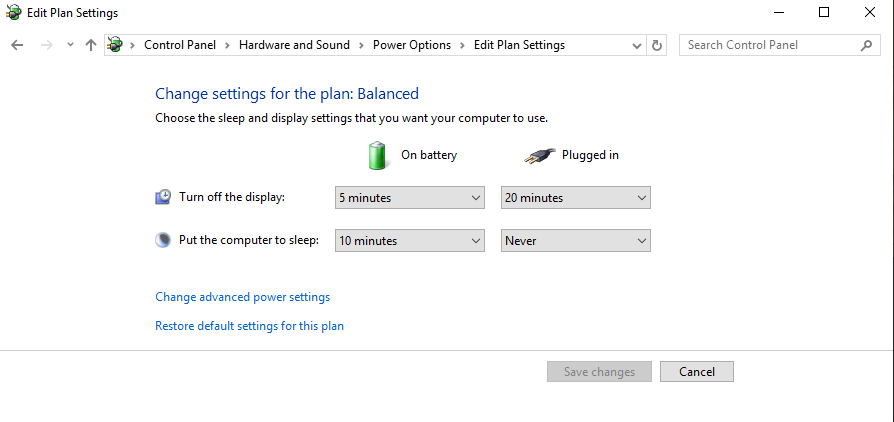Click the Plugged in column label
This screenshot has width=894, height=422.
pos(590,155)
